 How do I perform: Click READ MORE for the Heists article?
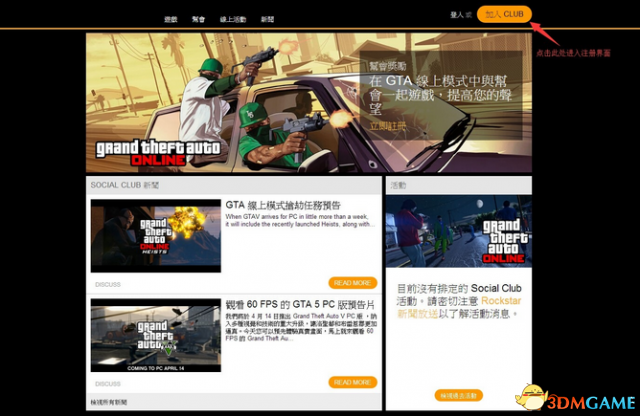(352, 283)
